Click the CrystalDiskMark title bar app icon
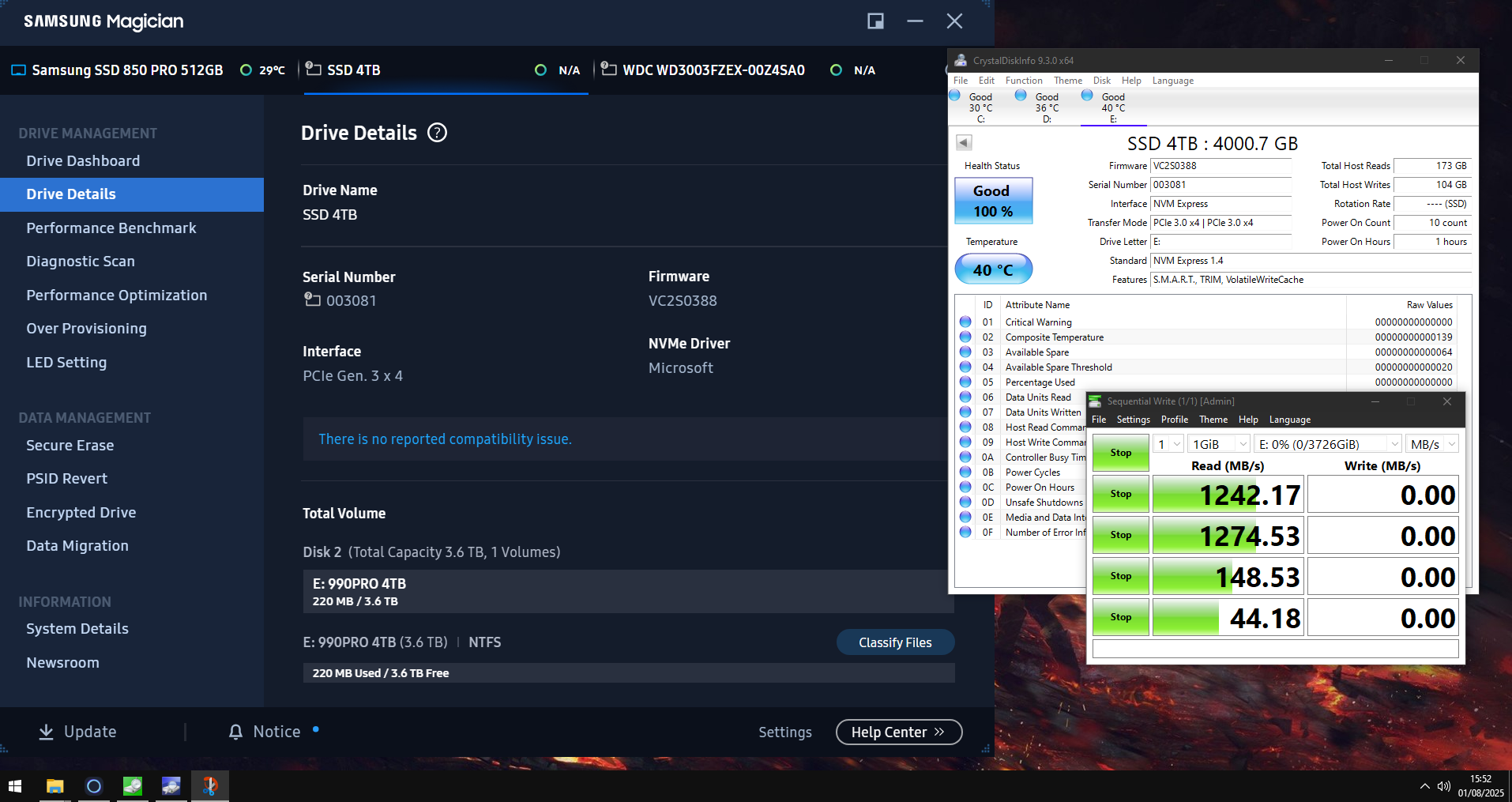The width and height of the screenshot is (1512, 802). [1095, 401]
